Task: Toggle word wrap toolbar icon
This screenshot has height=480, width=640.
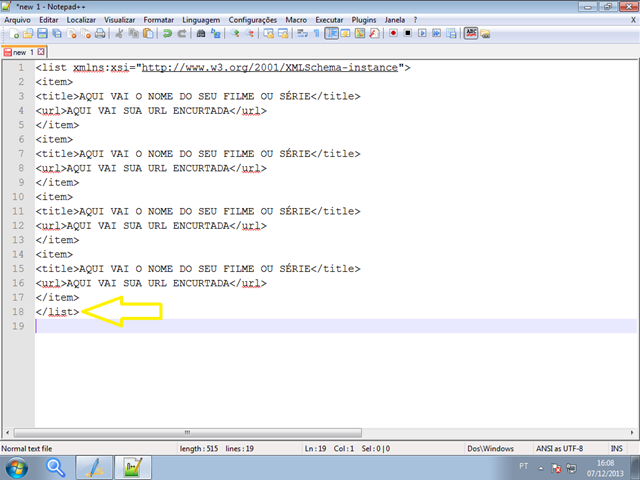Action: pyautogui.click(x=302, y=33)
